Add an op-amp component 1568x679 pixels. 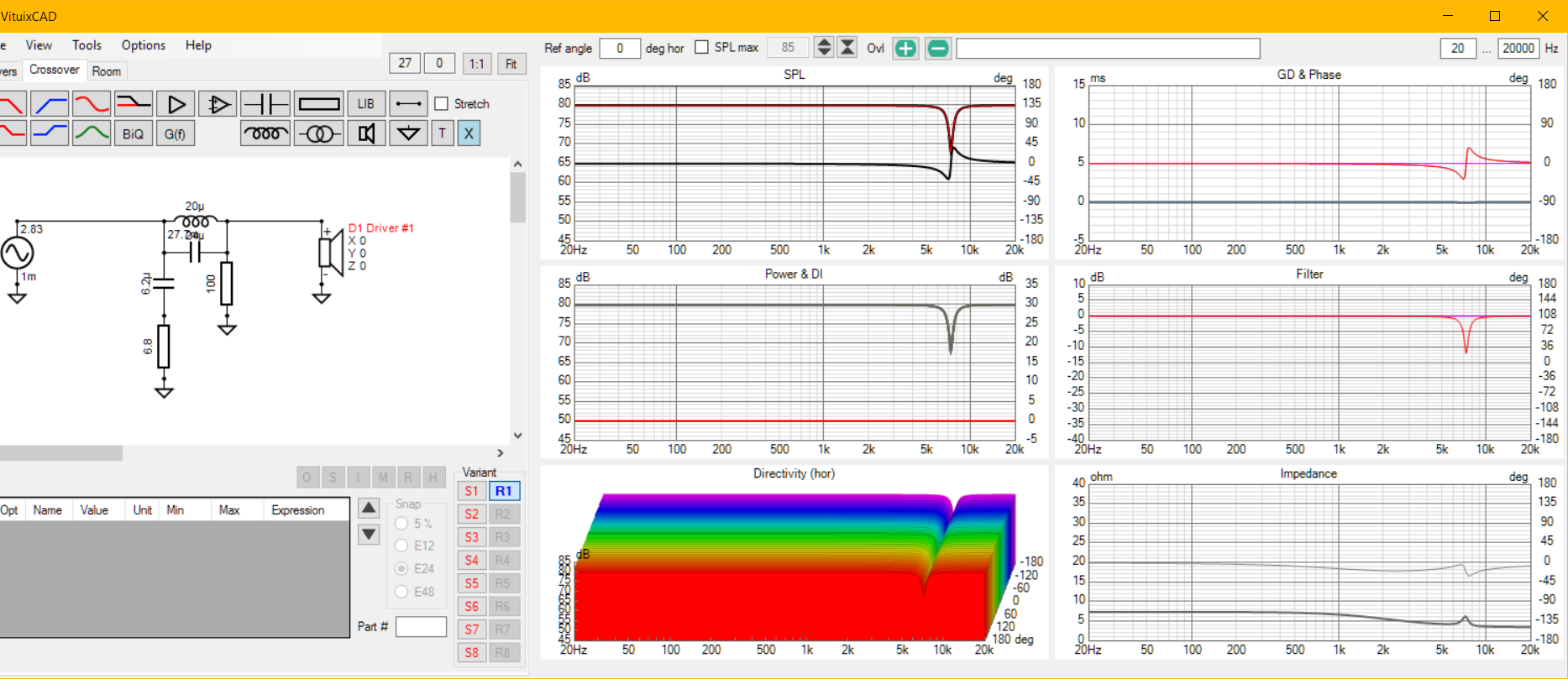click(218, 104)
